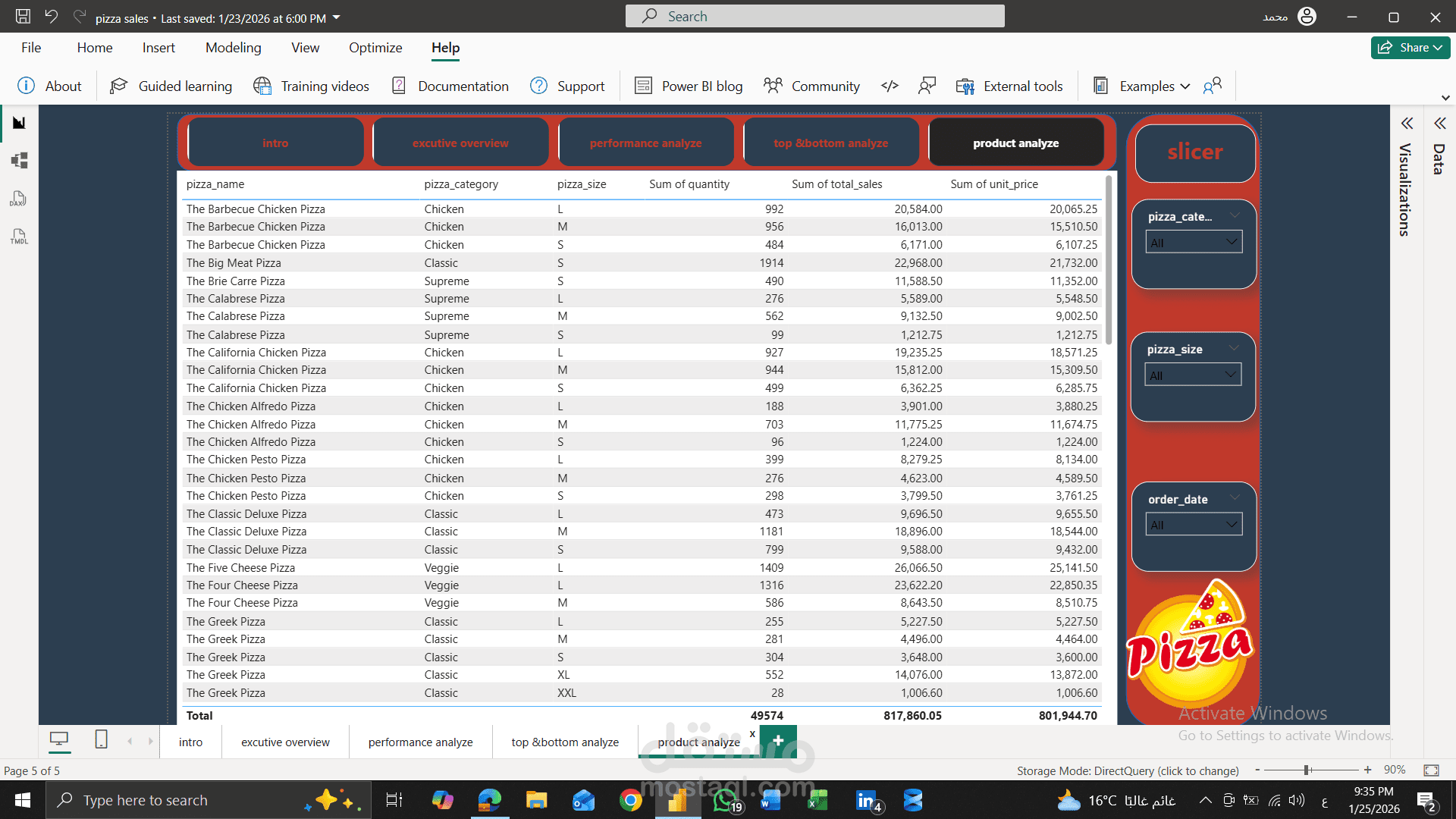Click the Undo arrow icon
The width and height of the screenshot is (1456, 819).
[x=51, y=17]
